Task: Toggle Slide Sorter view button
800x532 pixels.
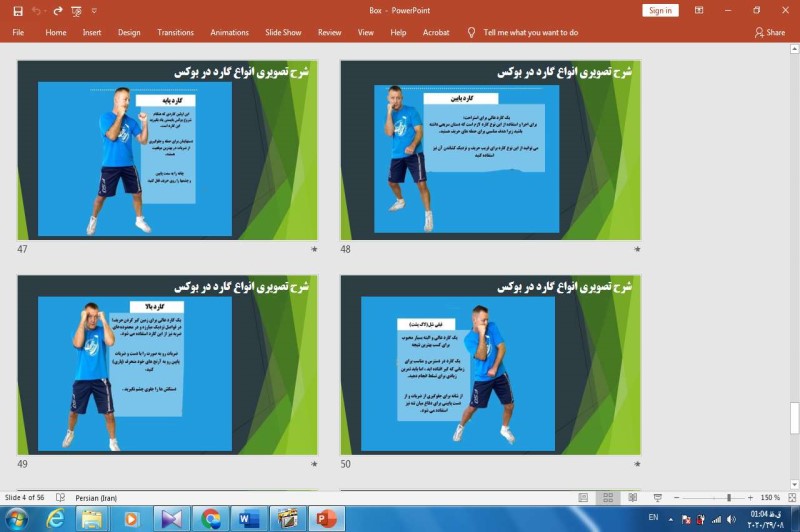Action: click(x=607, y=497)
